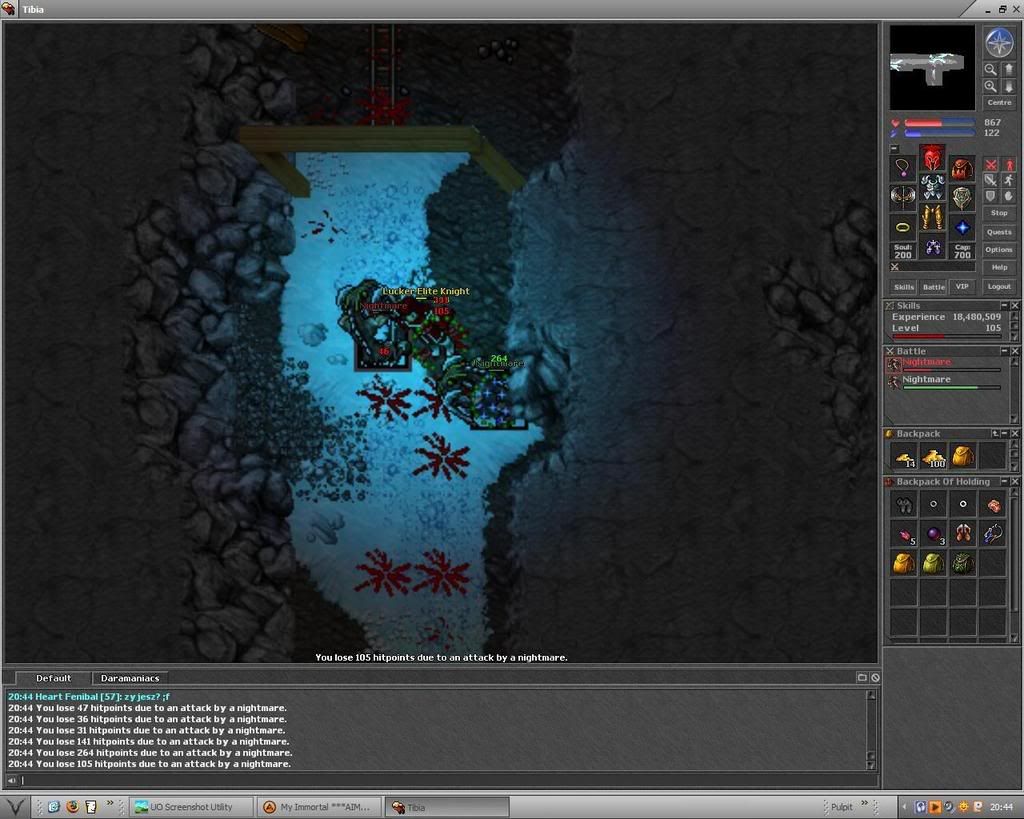1024x819 pixels.
Task: Centre the minimap on character
Action: (999, 103)
